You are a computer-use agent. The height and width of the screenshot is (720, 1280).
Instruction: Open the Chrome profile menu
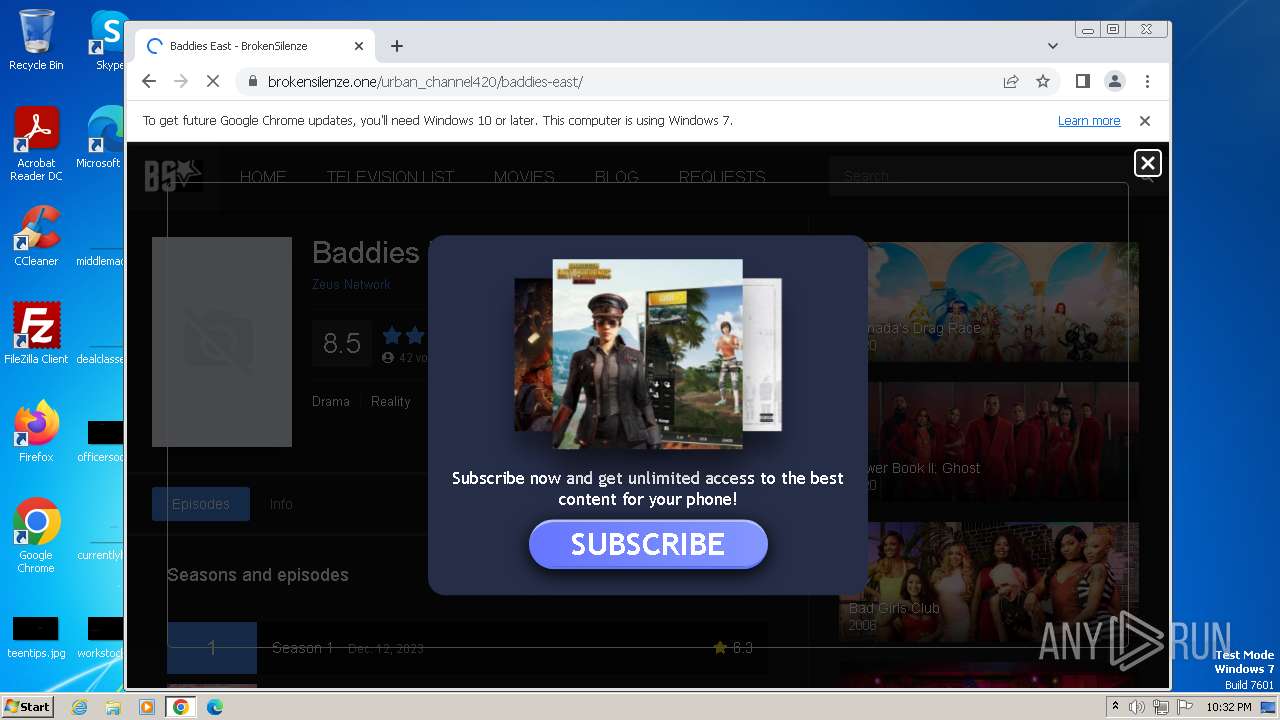[x=1114, y=82]
